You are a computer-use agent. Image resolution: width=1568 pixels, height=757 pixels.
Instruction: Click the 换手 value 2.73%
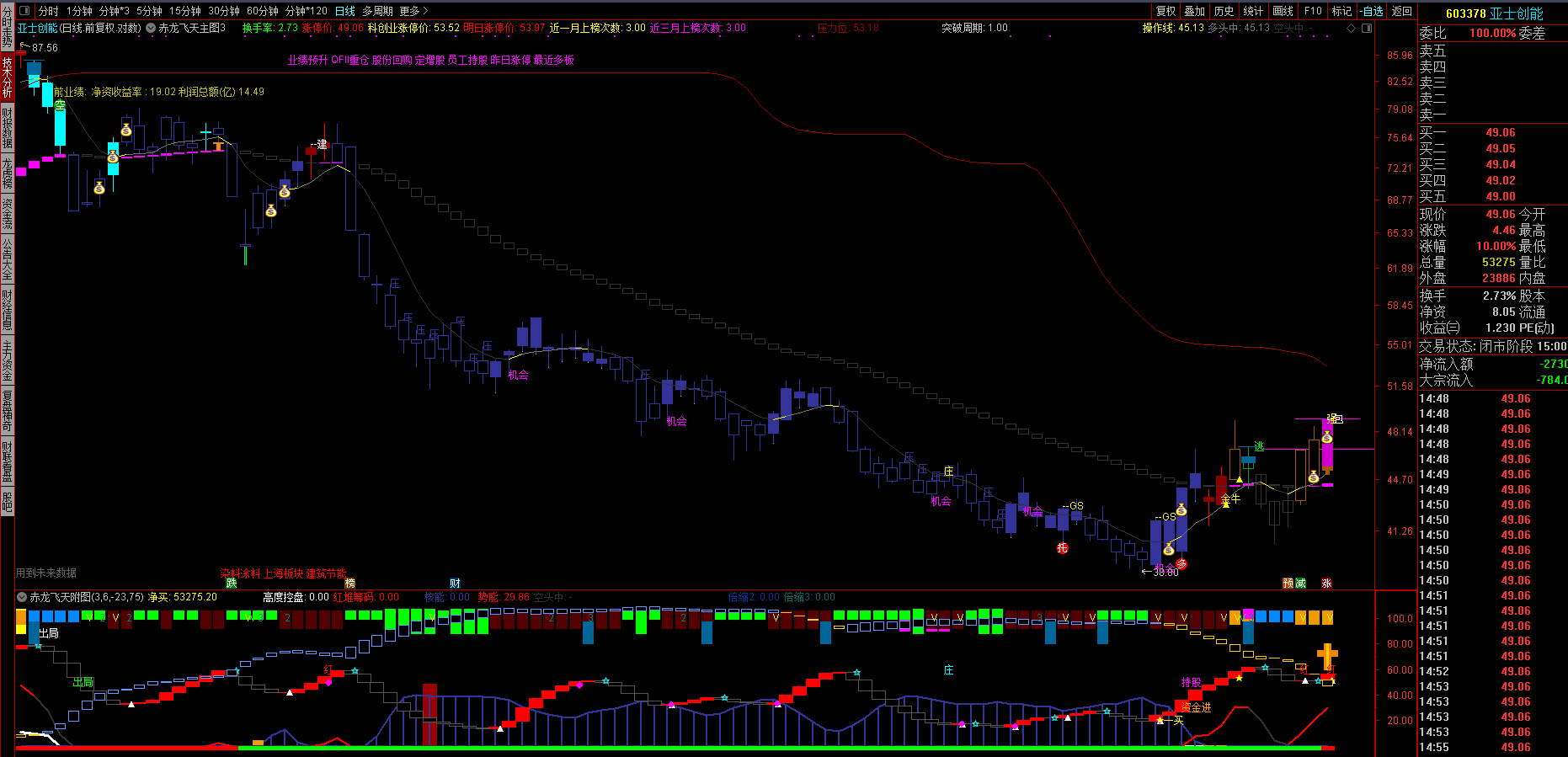pyautogui.click(x=1499, y=296)
